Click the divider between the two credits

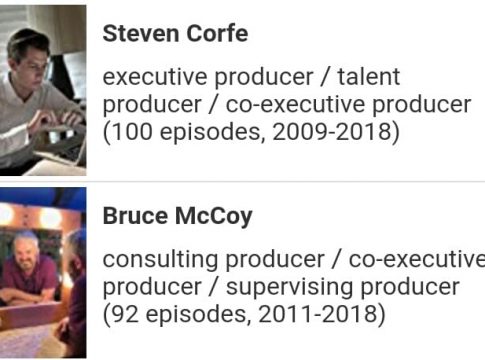[242, 182]
